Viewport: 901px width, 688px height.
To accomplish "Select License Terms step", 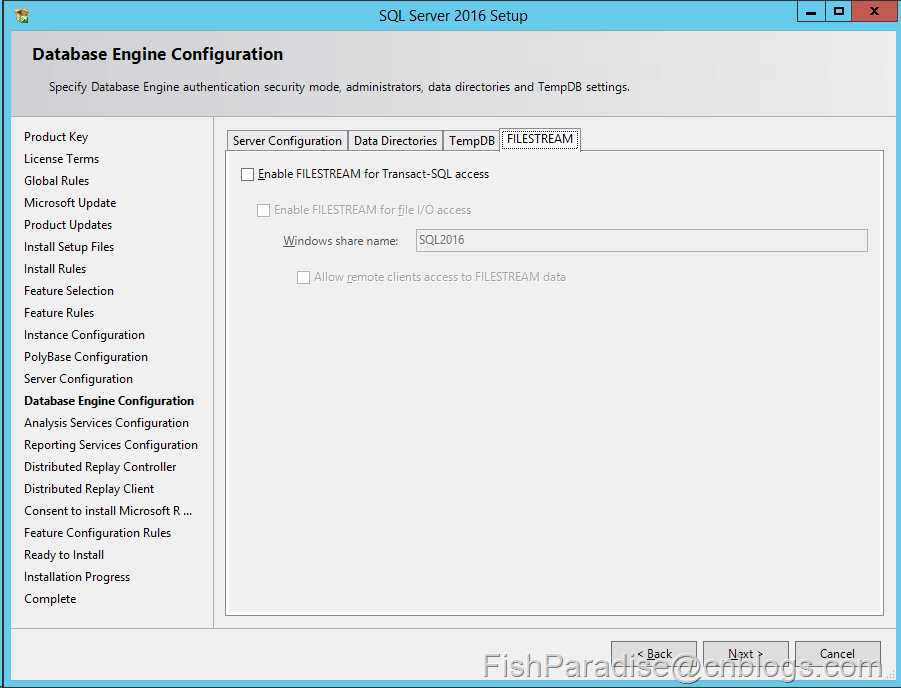I will [61, 159].
